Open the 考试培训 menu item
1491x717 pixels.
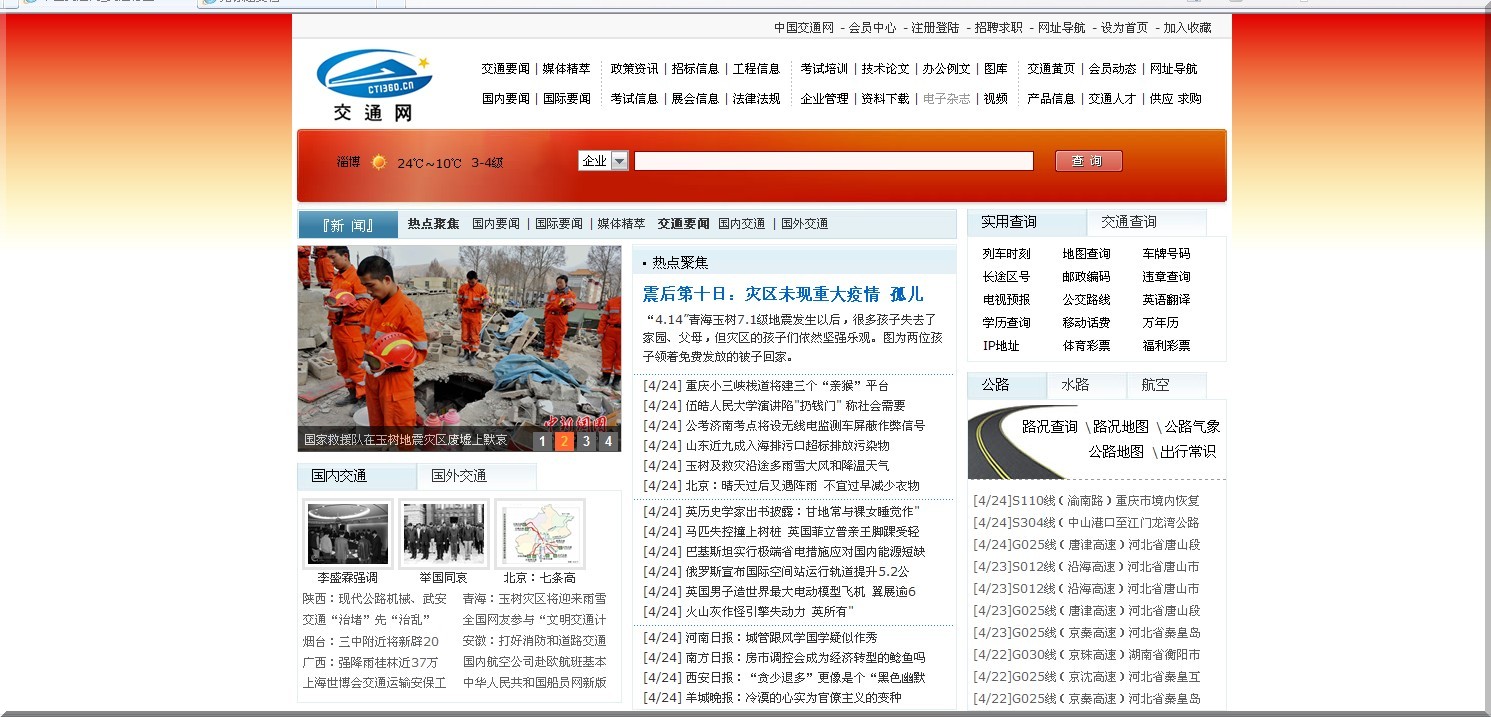(823, 70)
